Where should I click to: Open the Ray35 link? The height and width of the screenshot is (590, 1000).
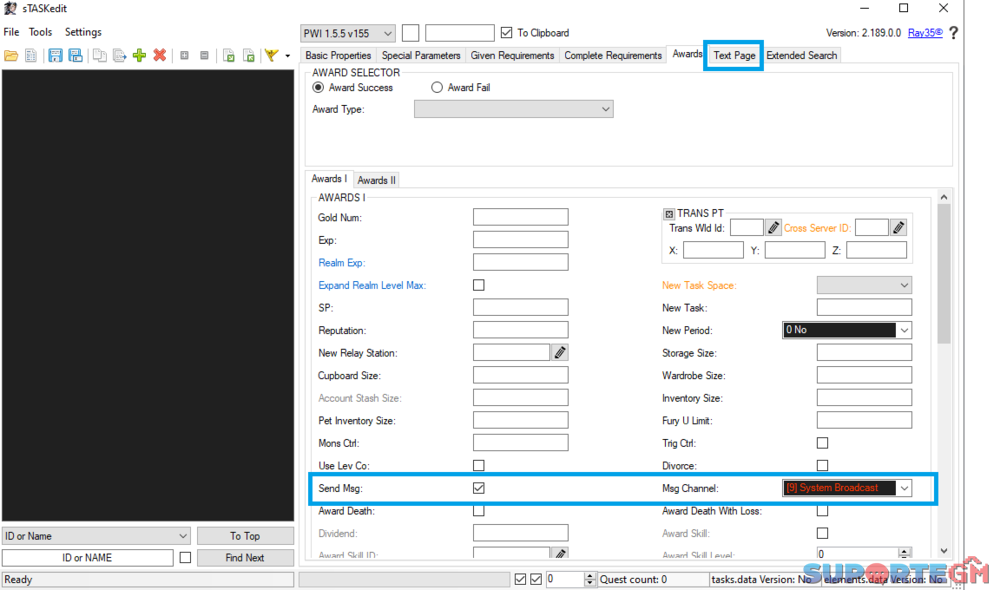tap(924, 33)
